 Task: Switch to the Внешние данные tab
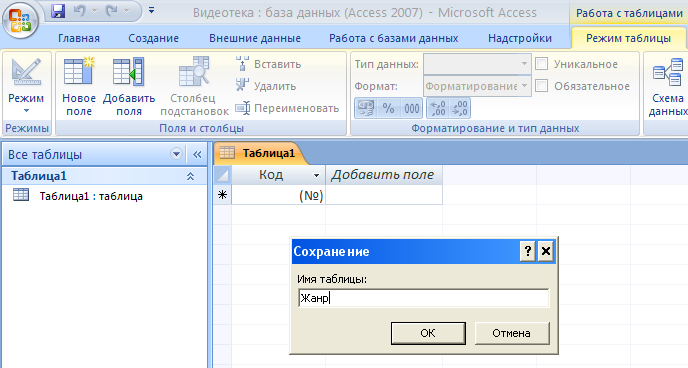point(255,38)
